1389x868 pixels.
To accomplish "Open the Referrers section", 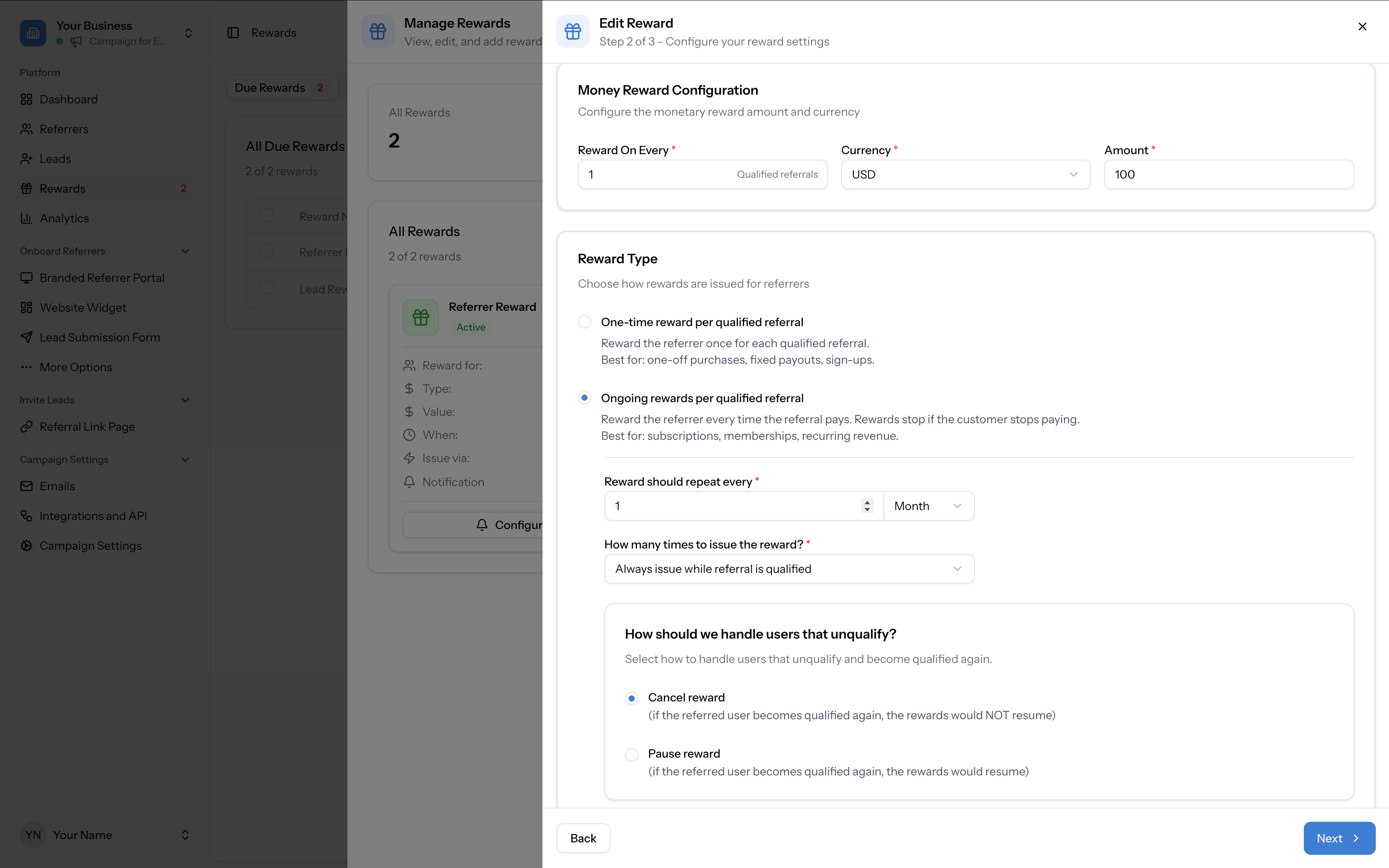I will tap(64, 129).
